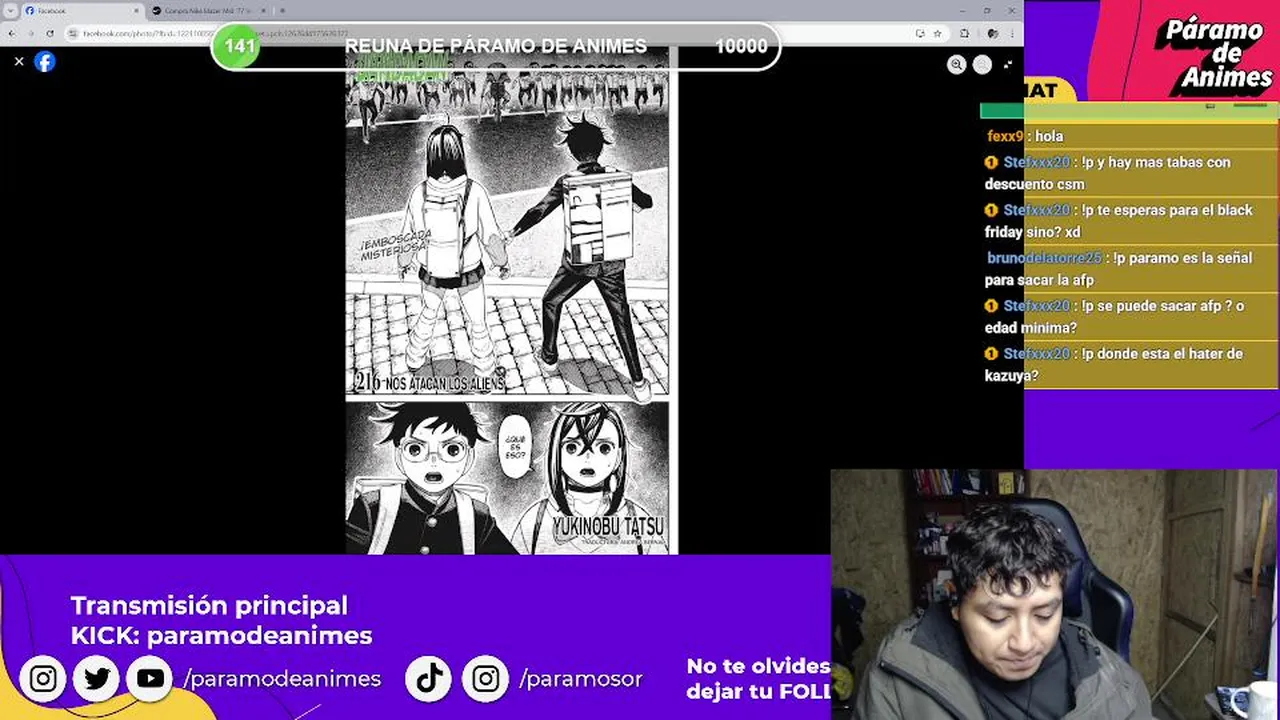
Task: Click the 'KICK: paramodeanimes' text
Action: click(221, 636)
